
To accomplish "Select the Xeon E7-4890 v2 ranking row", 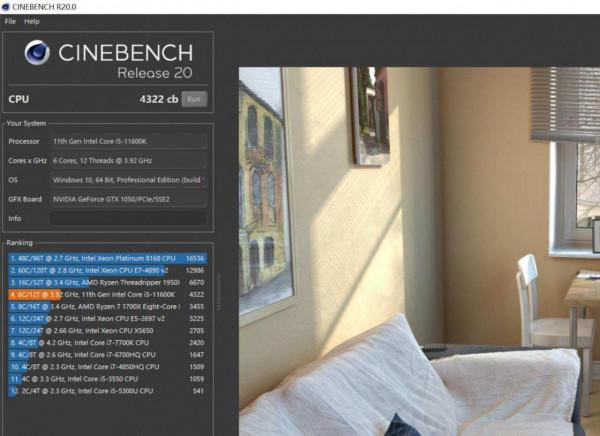I will pos(108,270).
